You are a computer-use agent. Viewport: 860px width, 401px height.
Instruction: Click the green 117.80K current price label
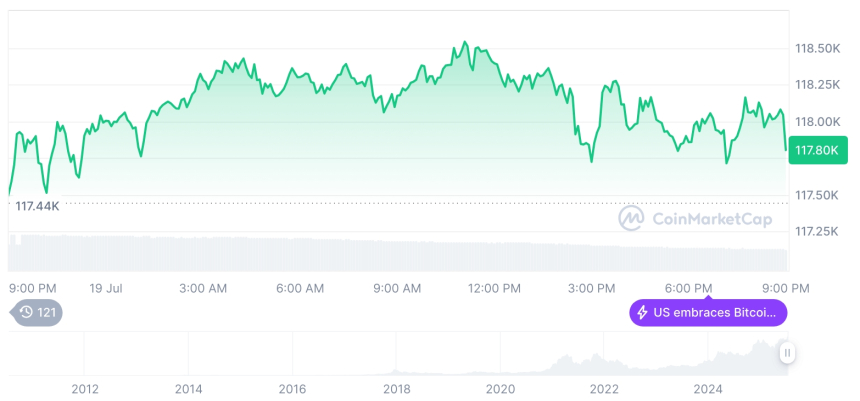pos(816,151)
